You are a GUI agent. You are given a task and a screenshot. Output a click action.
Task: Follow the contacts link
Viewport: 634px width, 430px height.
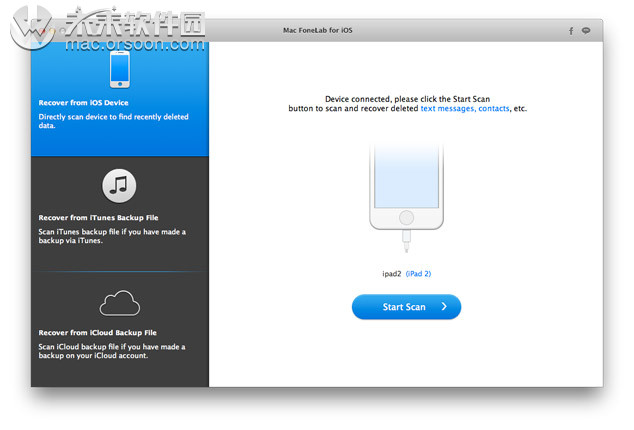[x=494, y=108]
